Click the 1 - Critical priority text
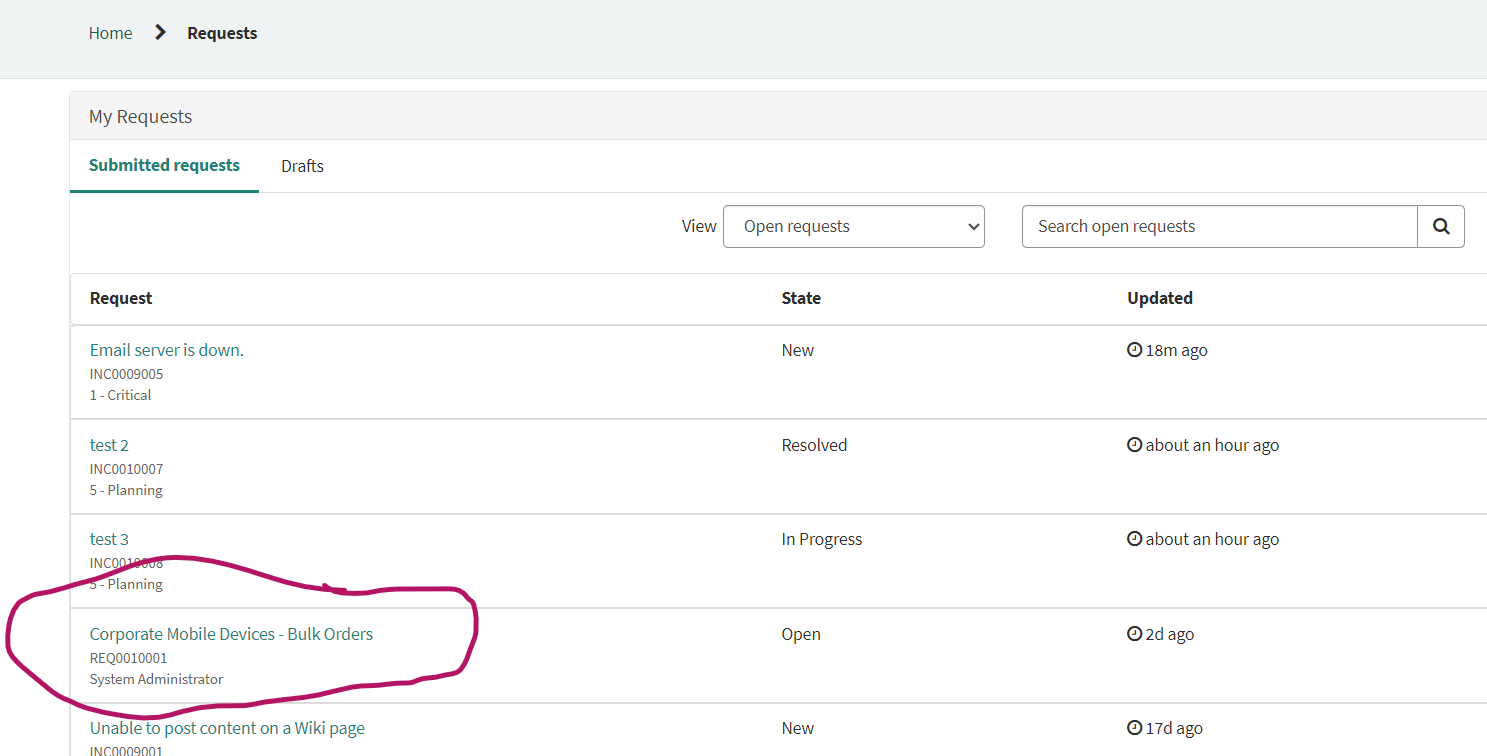The height and width of the screenshot is (756, 1487). 120,395
